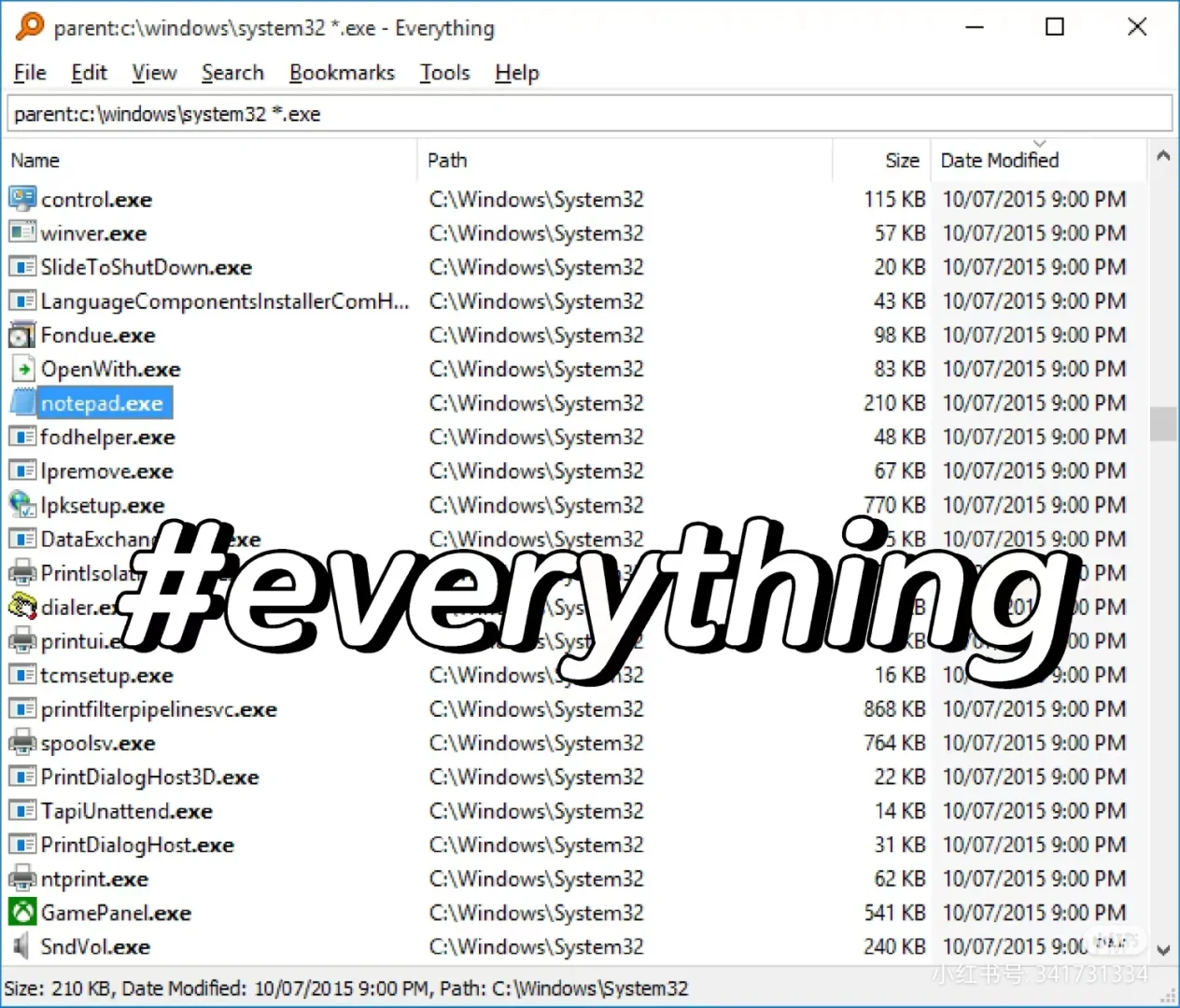Click the notepad.exe file icon

[22, 403]
